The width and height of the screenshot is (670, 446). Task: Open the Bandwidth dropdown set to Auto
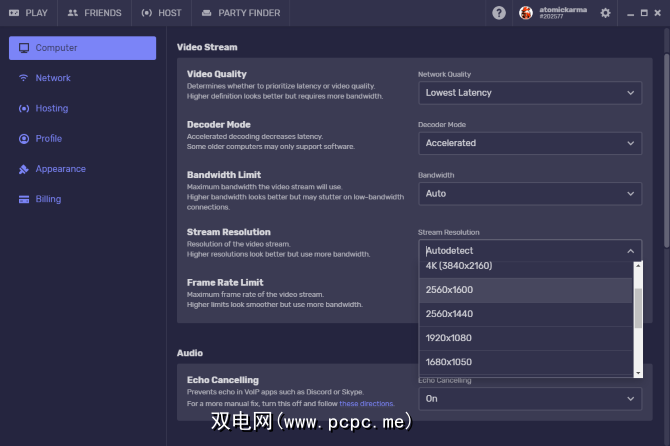(530, 194)
